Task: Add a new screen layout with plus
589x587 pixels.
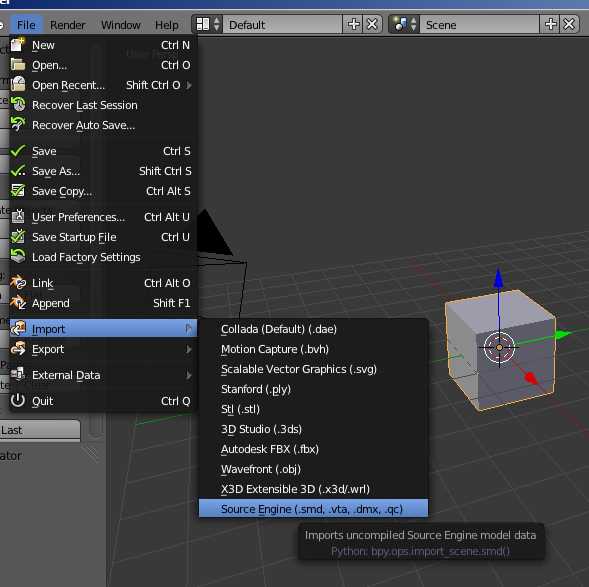Action: 353,24
